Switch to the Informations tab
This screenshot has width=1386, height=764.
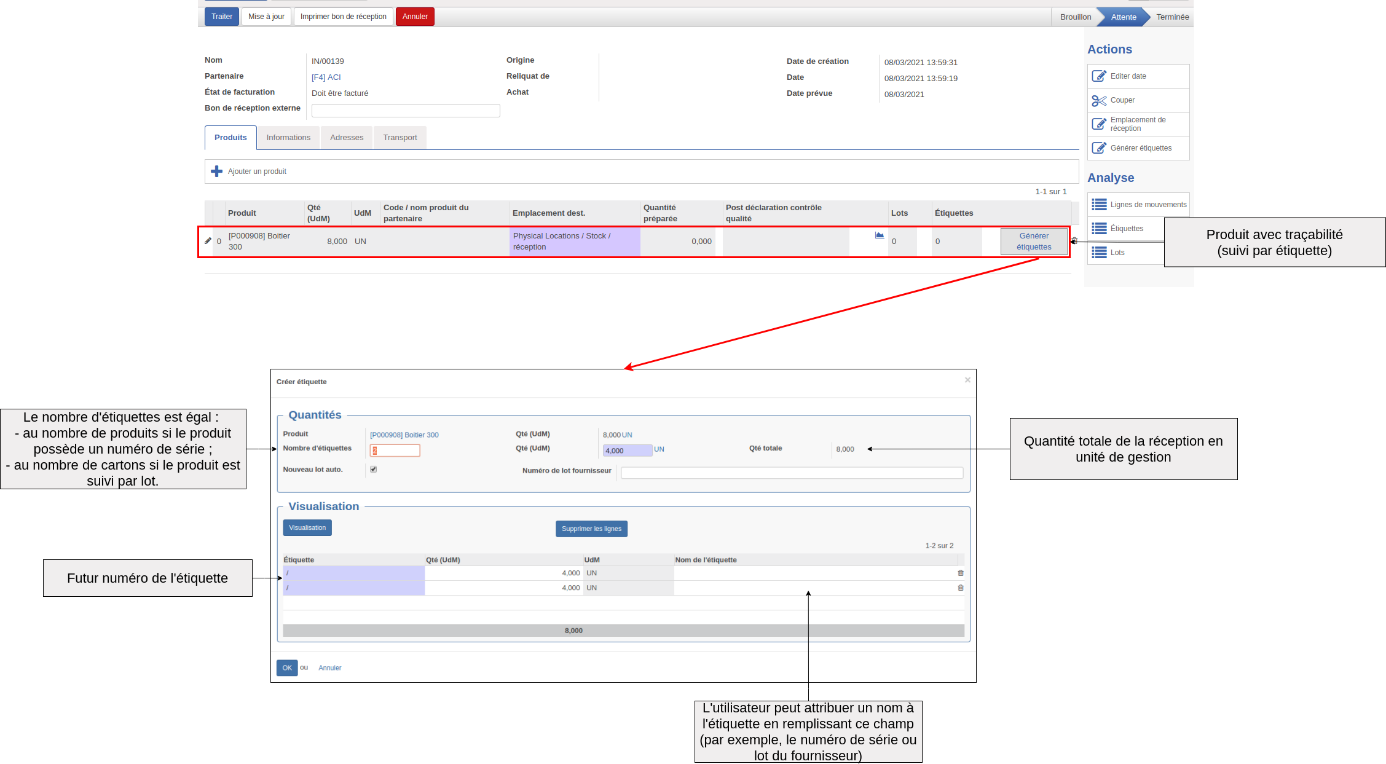tap(288, 137)
